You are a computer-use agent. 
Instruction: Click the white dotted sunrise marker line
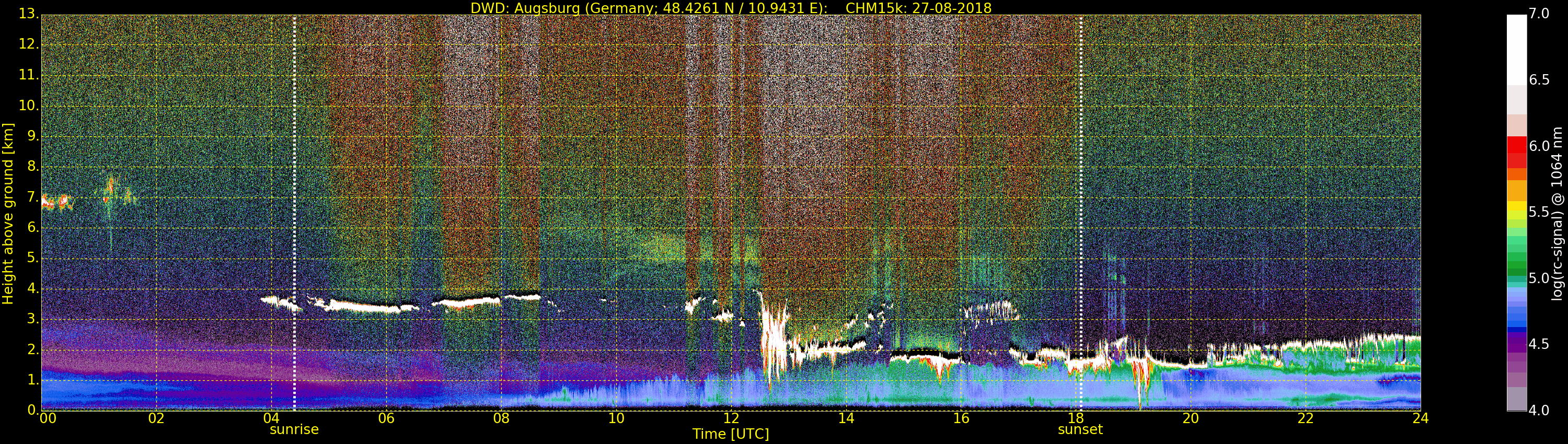click(295, 213)
